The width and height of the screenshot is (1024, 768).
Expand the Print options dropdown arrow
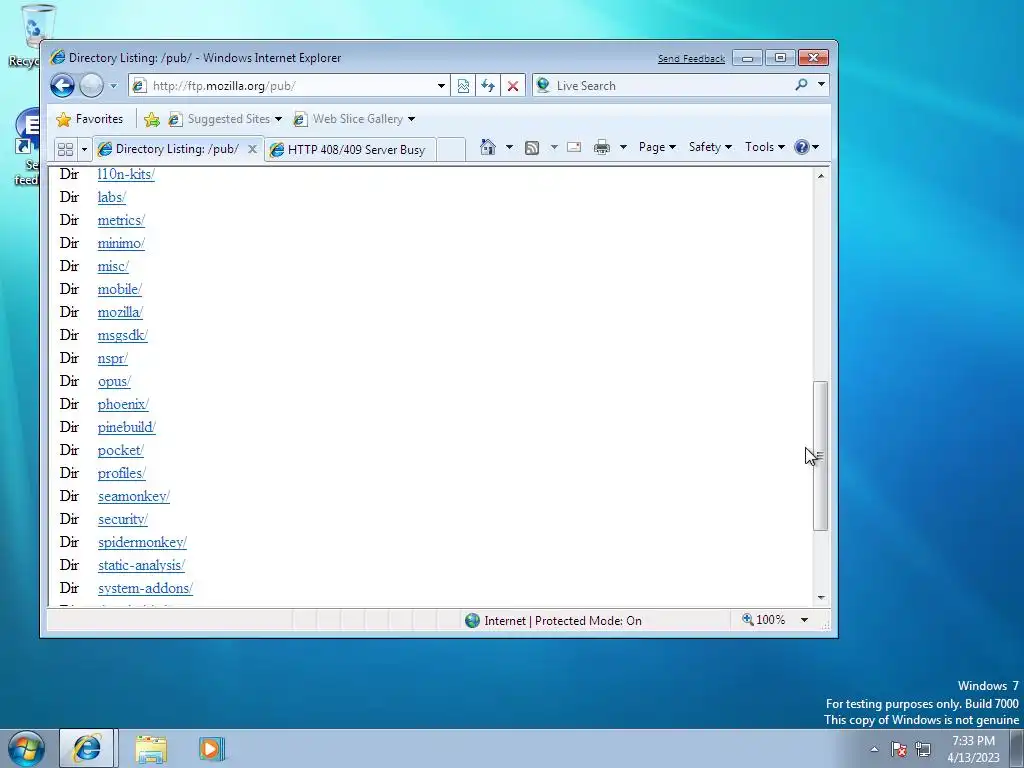coord(623,147)
